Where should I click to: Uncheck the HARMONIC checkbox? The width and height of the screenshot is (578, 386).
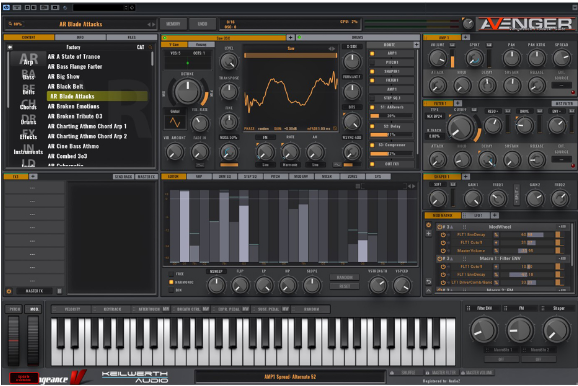tap(171, 282)
